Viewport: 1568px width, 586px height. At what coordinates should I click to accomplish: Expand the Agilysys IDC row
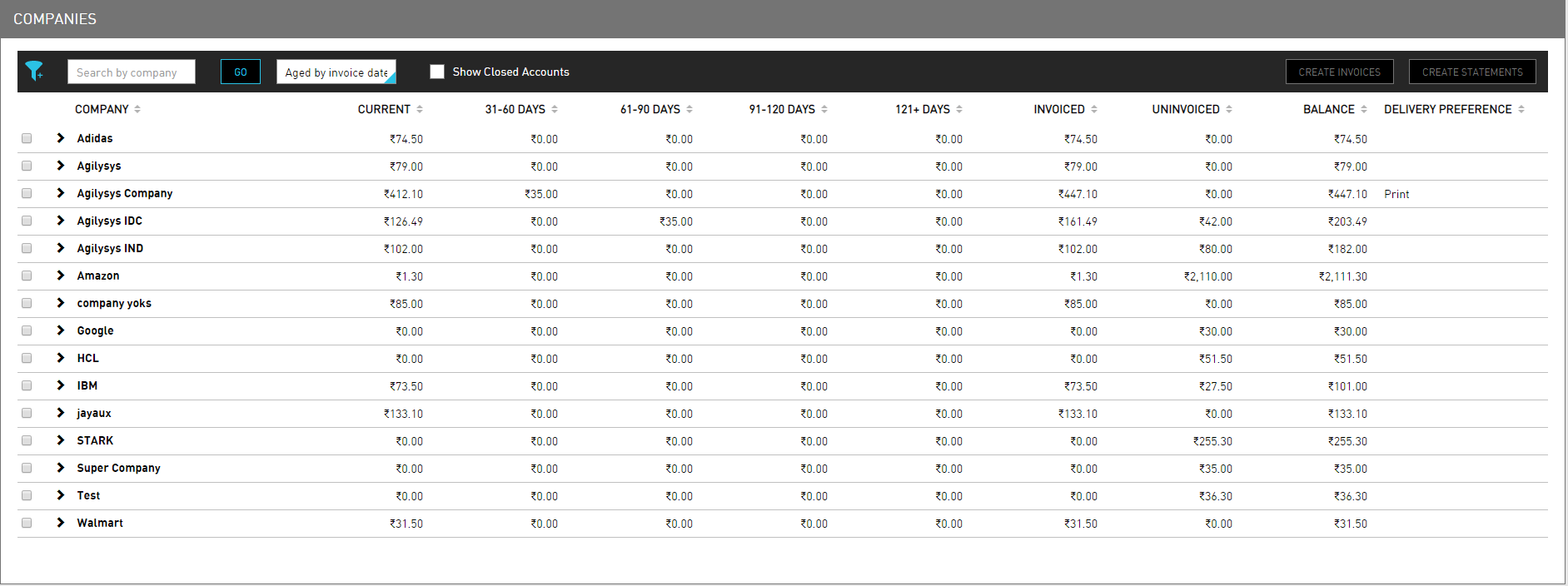60,221
